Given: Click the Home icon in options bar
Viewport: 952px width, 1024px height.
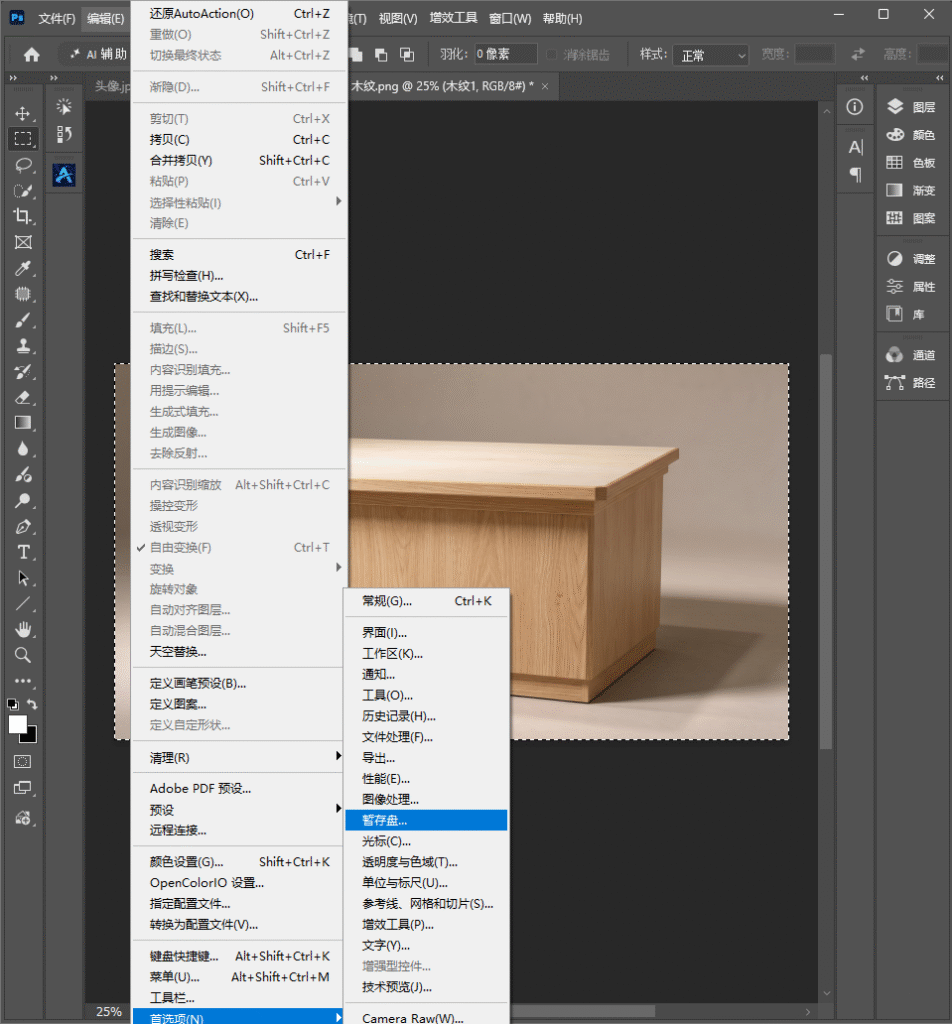Looking at the screenshot, I should point(31,55).
